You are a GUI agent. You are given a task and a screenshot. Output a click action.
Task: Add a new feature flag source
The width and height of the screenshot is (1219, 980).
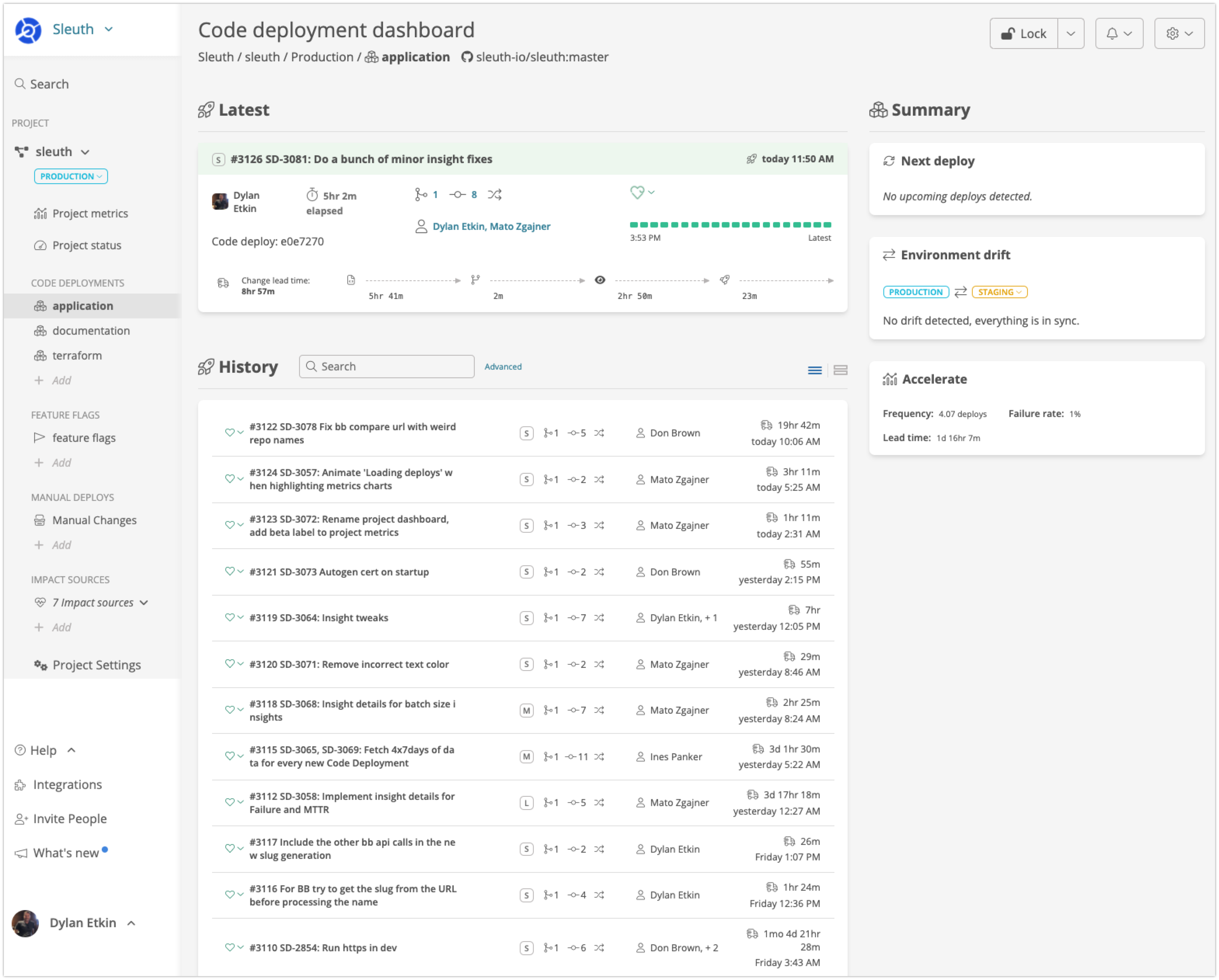coord(52,463)
